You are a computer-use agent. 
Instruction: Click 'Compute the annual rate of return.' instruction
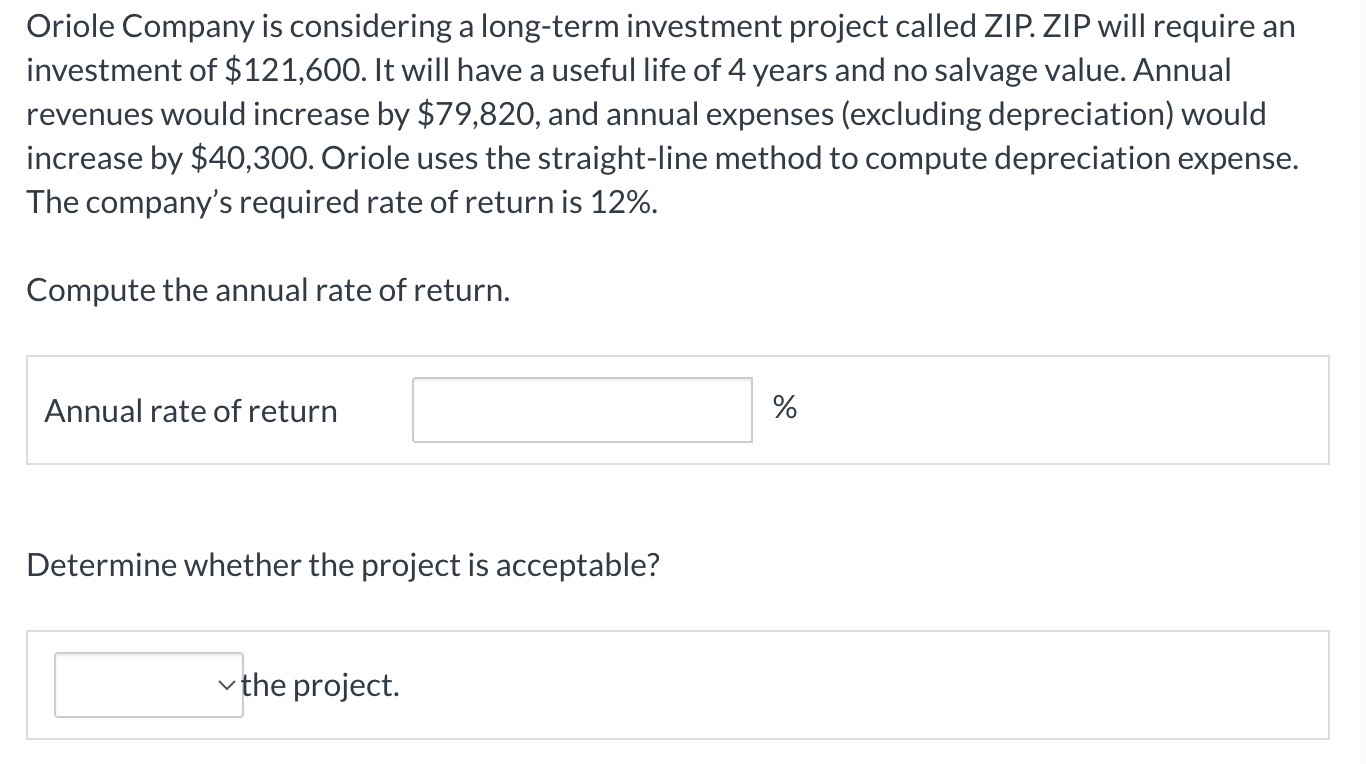tap(268, 290)
